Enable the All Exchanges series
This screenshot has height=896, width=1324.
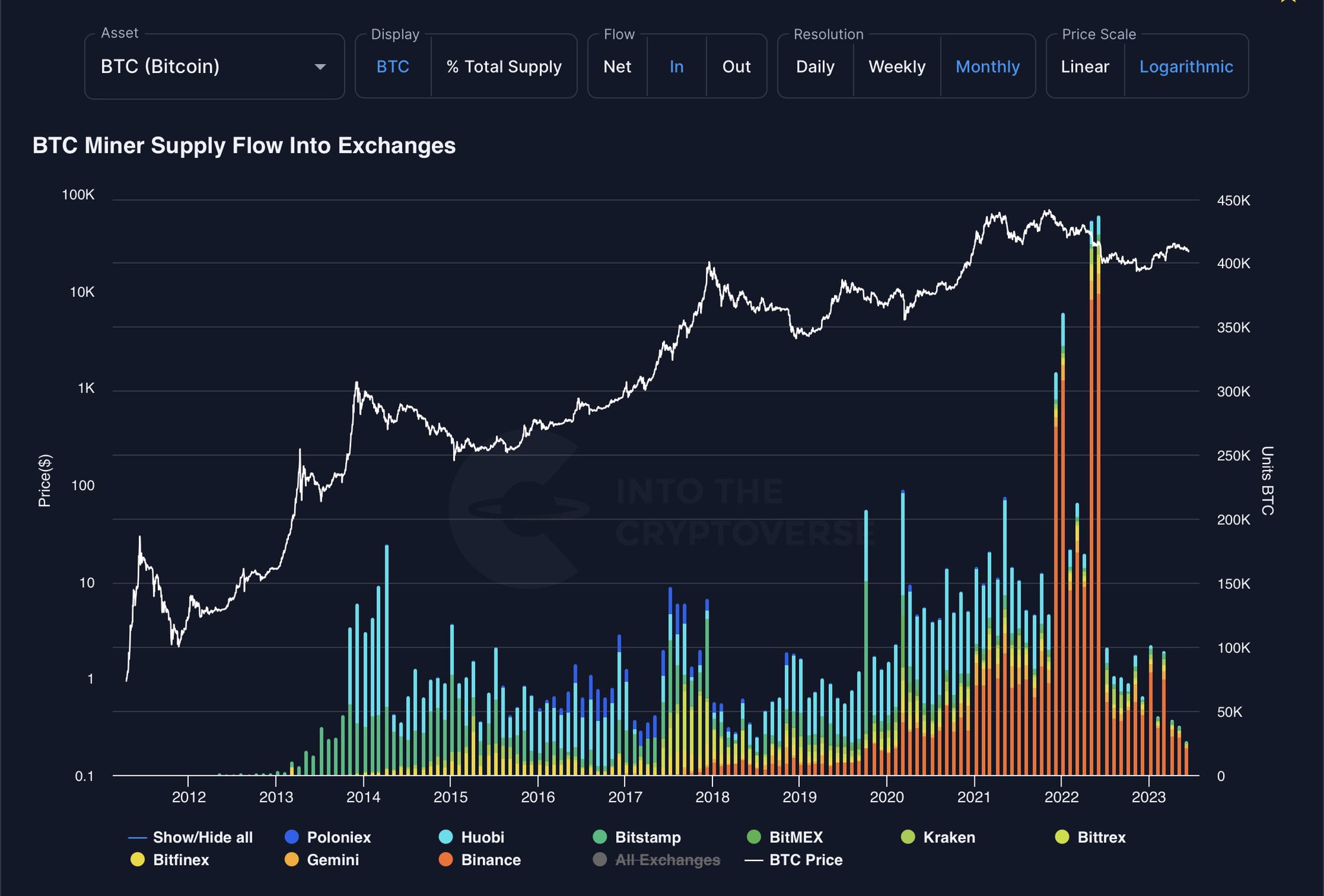tap(667, 860)
